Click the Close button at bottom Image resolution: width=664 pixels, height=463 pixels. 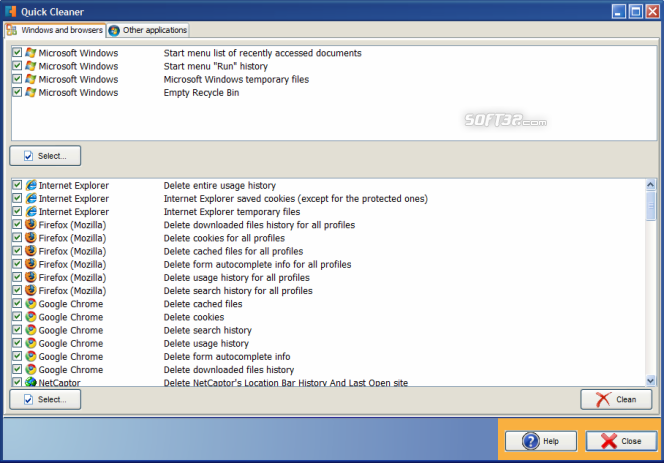click(x=621, y=441)
